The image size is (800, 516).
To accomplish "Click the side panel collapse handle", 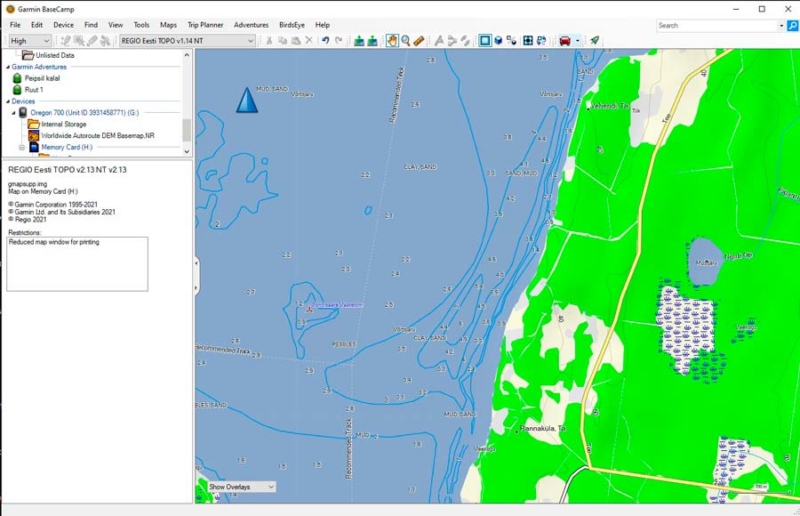I will point(196,276).
